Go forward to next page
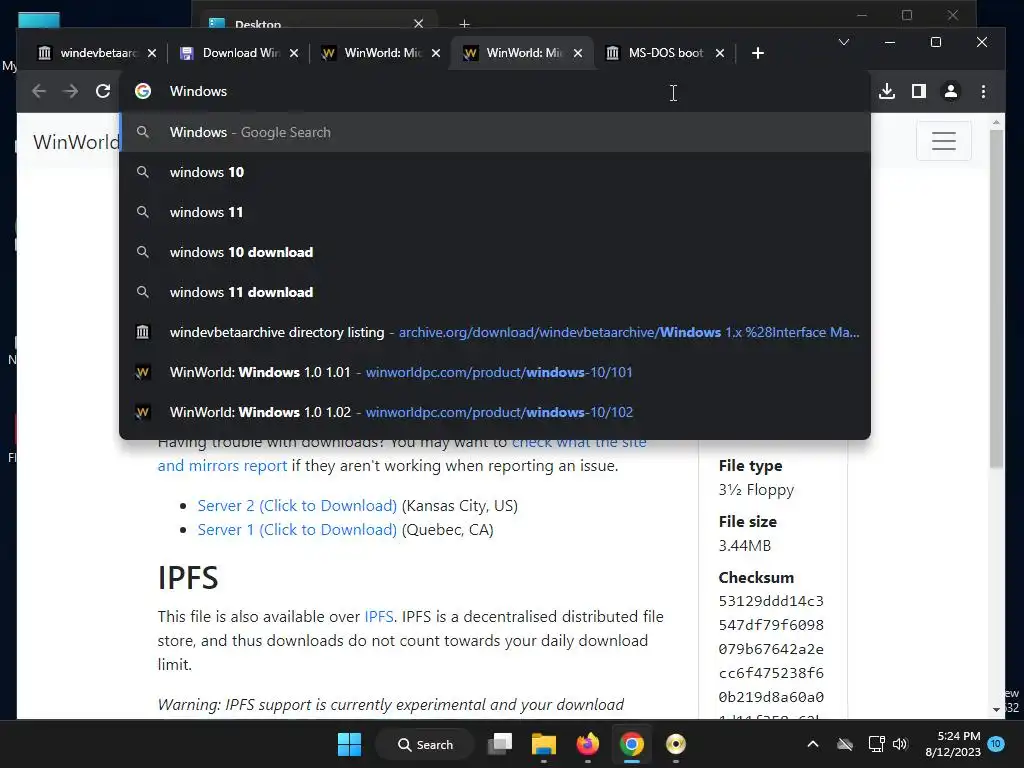The image size is (1024, 768). point(71,91)
